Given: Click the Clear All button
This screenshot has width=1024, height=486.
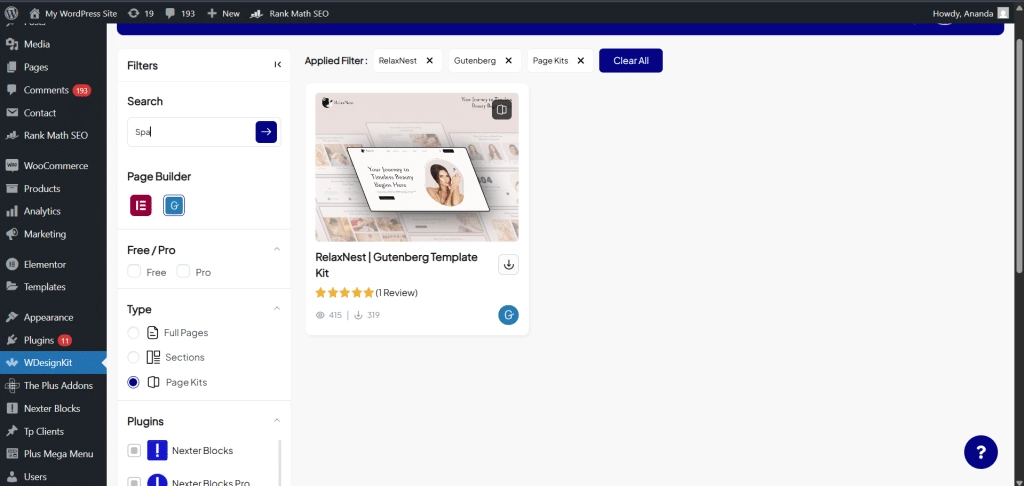Looking at the screenshot, I should point(631,61).
